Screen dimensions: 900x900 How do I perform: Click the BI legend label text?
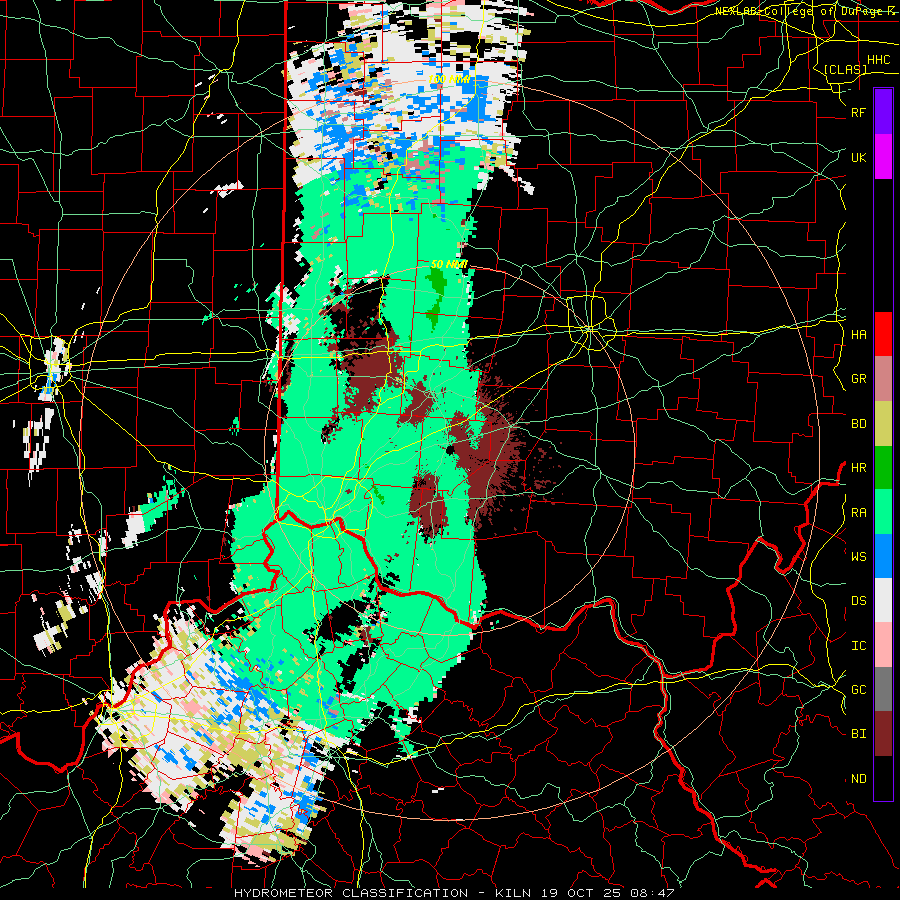point(859,734)
